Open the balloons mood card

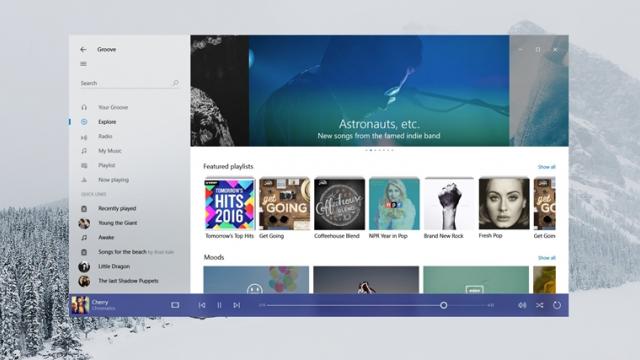(256, 280)
